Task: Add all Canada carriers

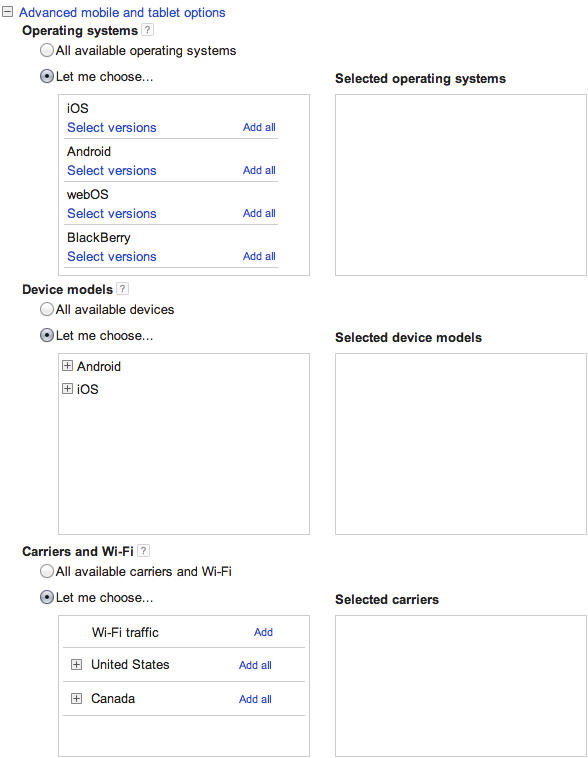Action: 255,699
